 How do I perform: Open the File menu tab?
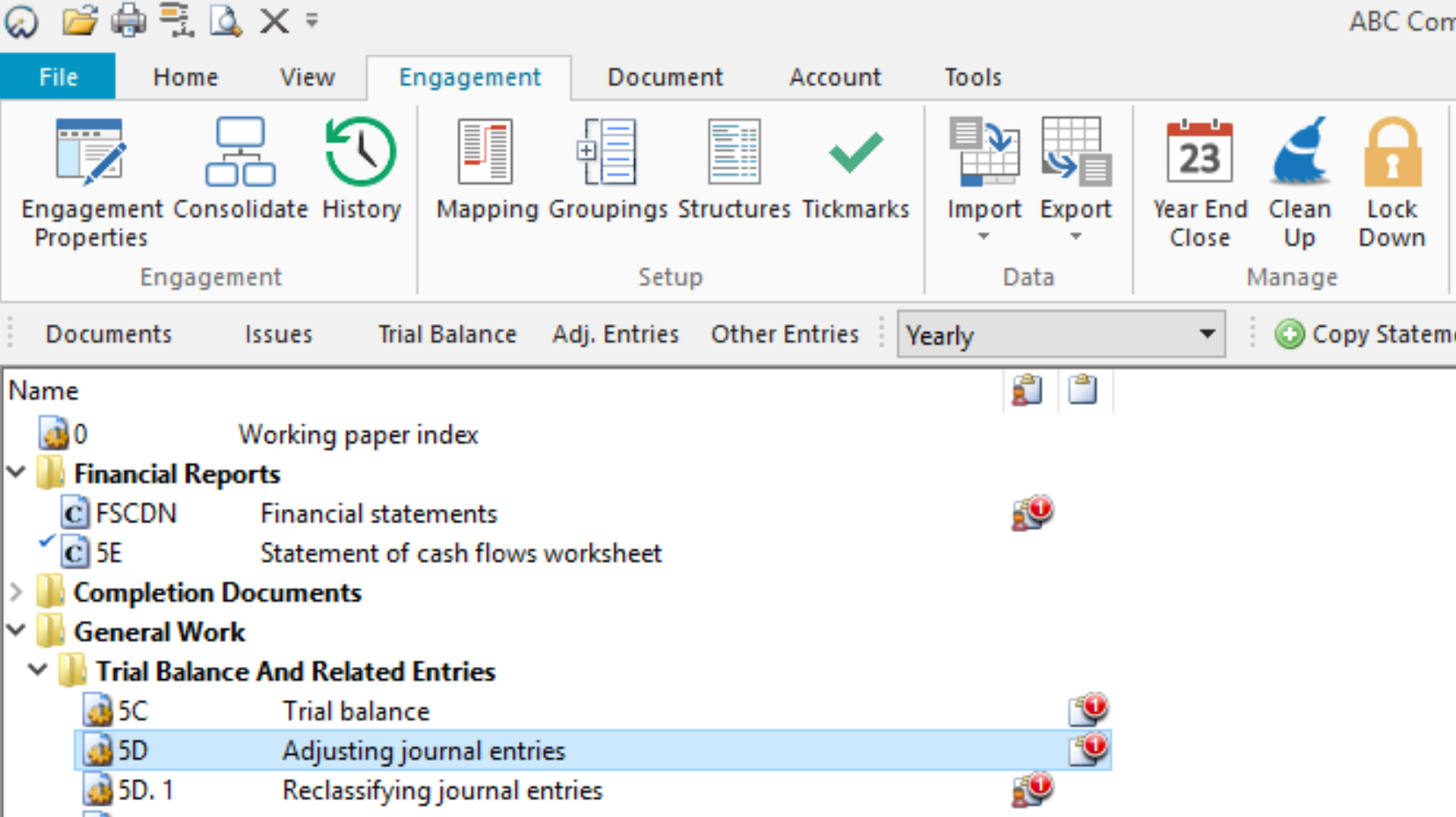coord(58,77)
